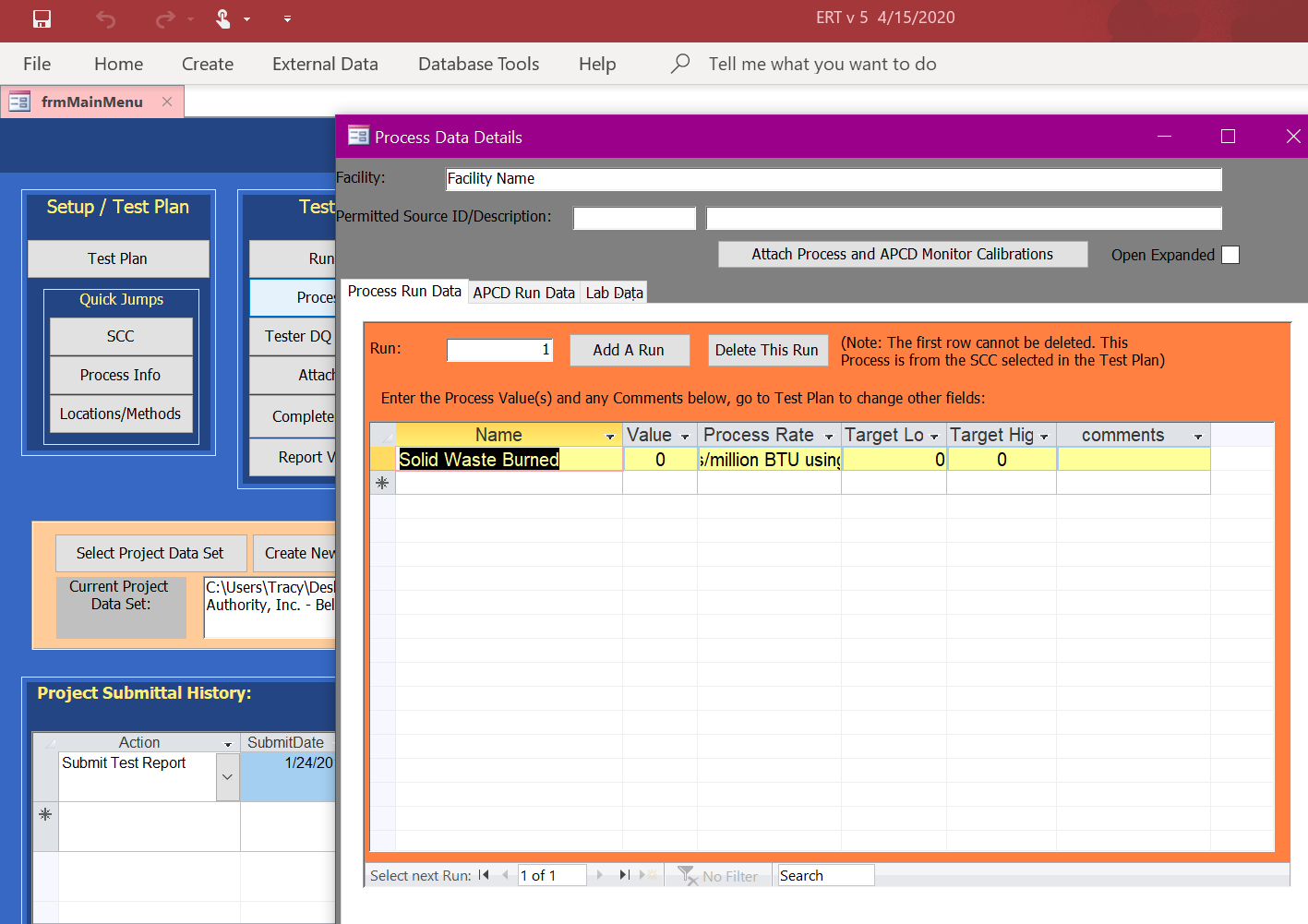
Task: Click the Undo arrow icon
Action: [106, 18]
